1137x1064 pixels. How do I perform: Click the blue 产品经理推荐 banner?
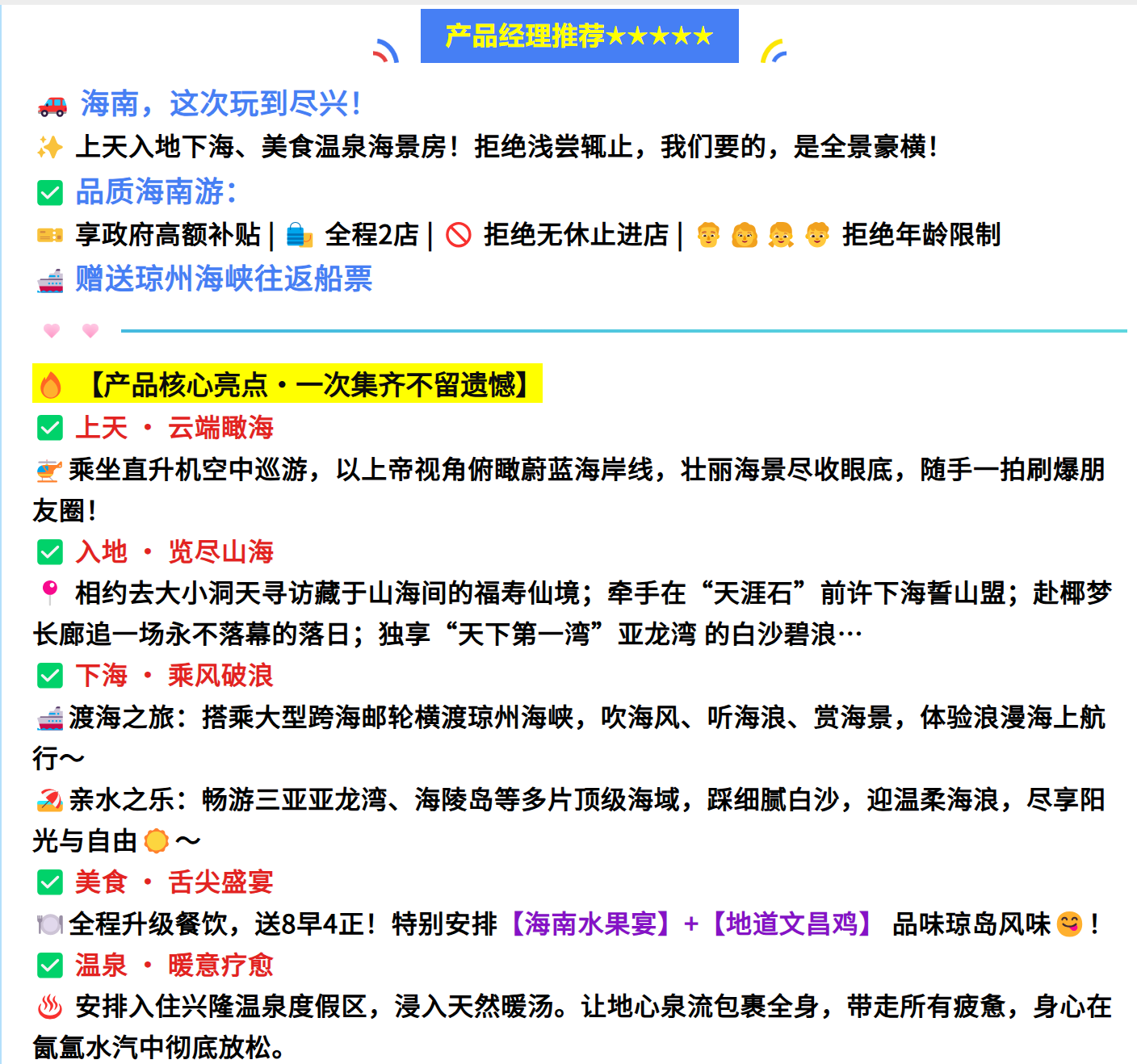[579, 36]
